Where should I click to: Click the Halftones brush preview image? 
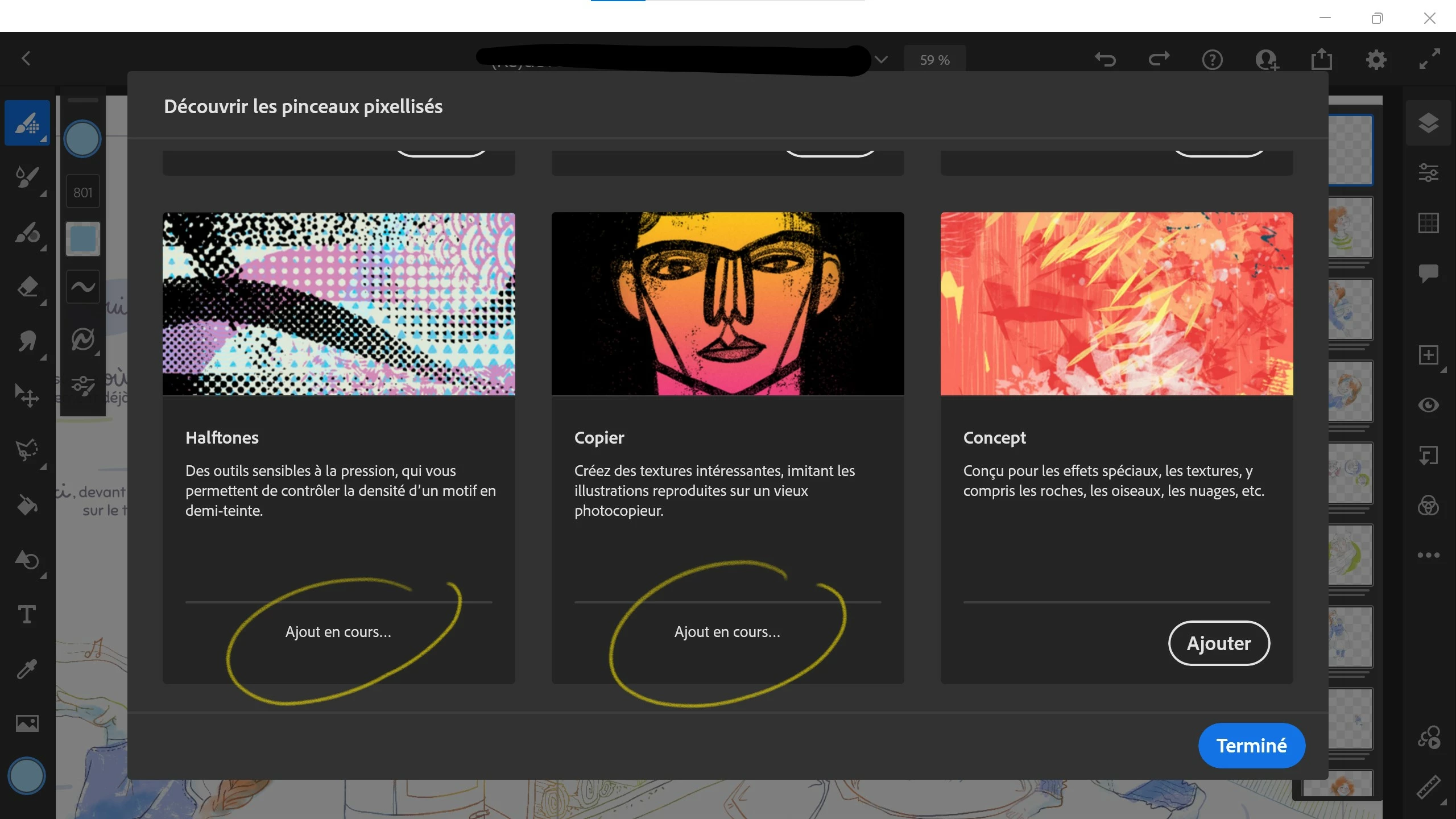coord(338,304)
